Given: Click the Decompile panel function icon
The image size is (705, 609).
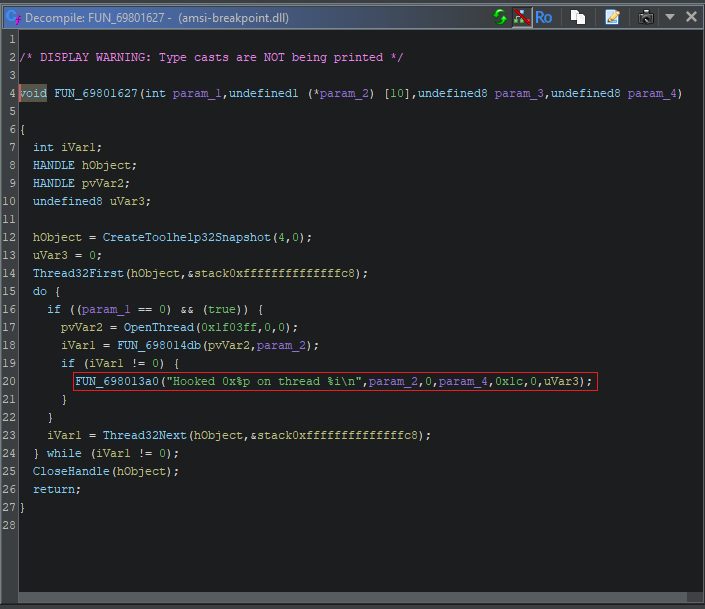Looking at the screenshot, I should [x=13, y=18].
